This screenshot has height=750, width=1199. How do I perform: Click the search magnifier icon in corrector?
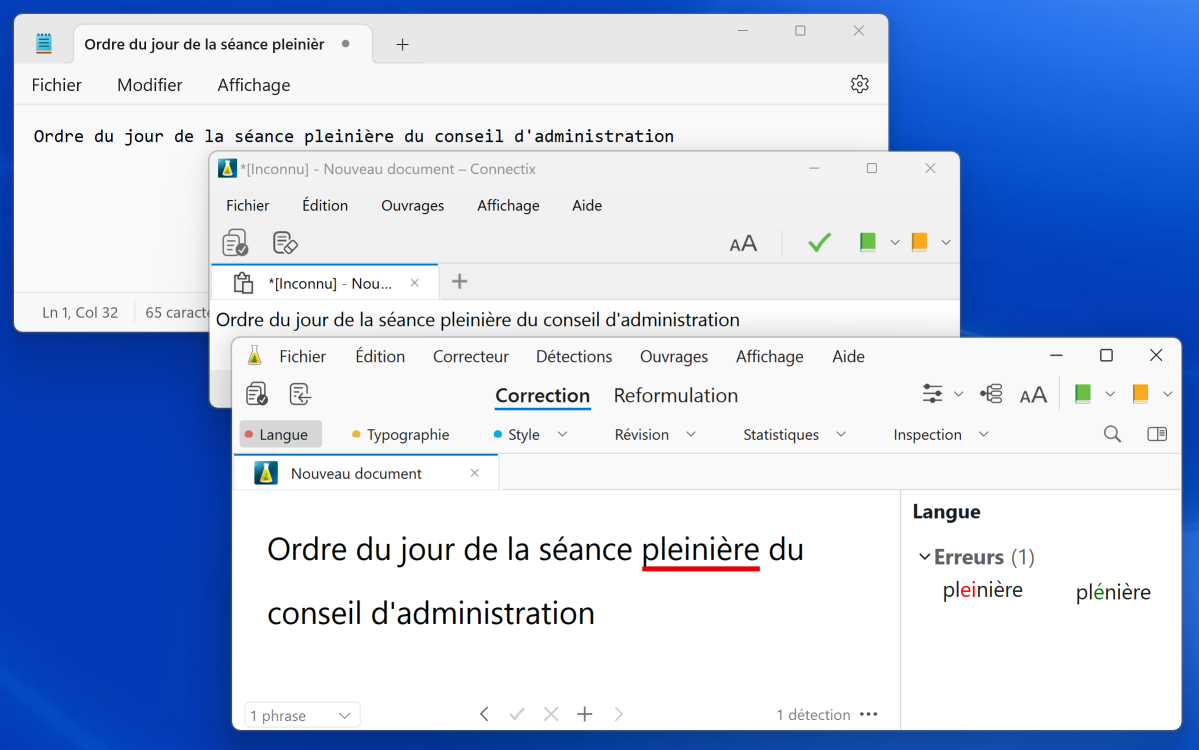tap(1112, 434)
